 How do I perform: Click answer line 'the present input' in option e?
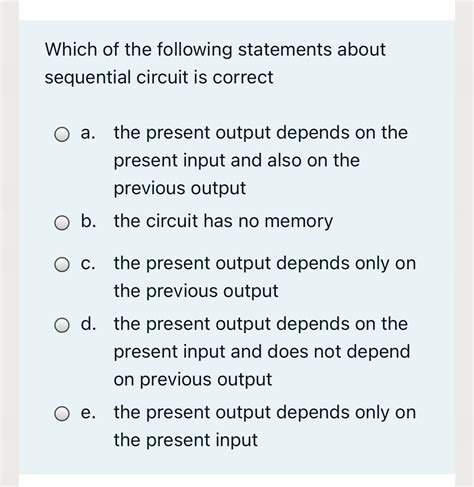186,440
